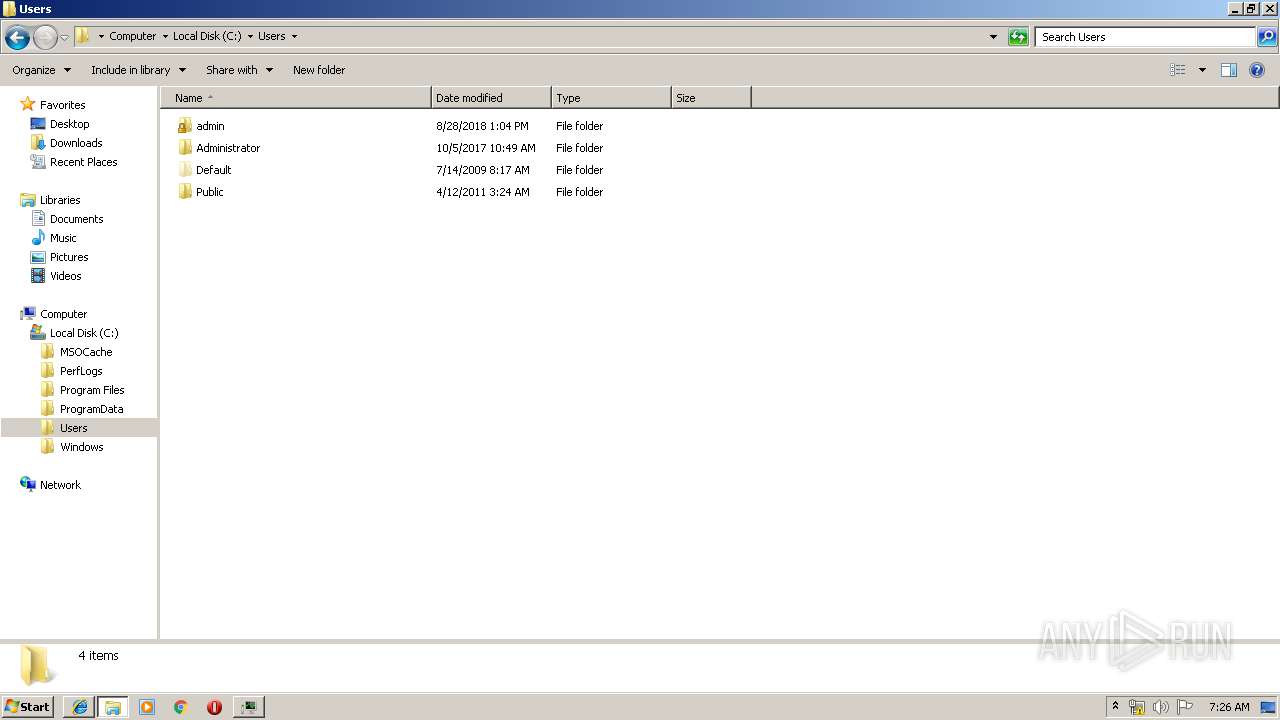The height and width of the screenshot is (720, 1280).
Task: Open the Share with menu
Action: point(239,70)
